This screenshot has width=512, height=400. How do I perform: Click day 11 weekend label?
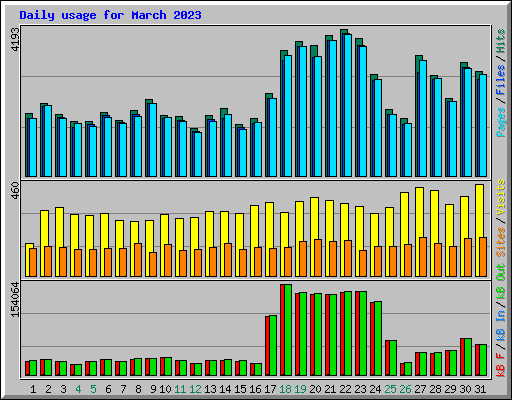click(180, 389)
